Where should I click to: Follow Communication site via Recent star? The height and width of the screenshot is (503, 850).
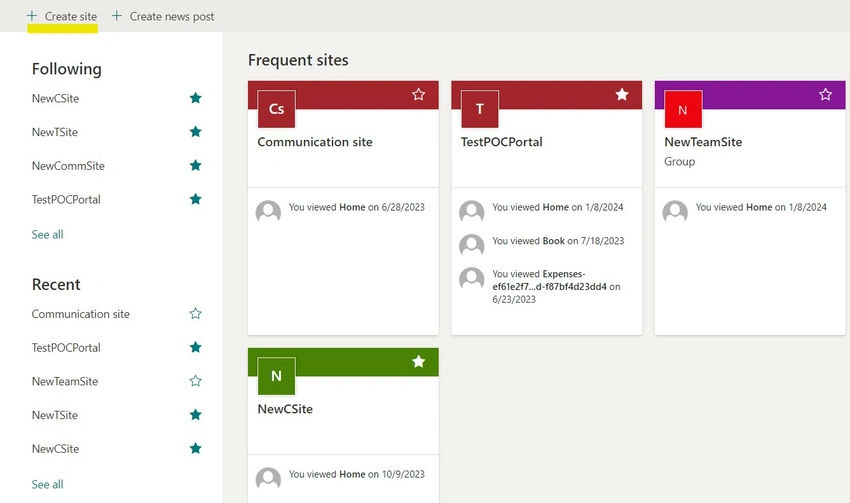195,313
